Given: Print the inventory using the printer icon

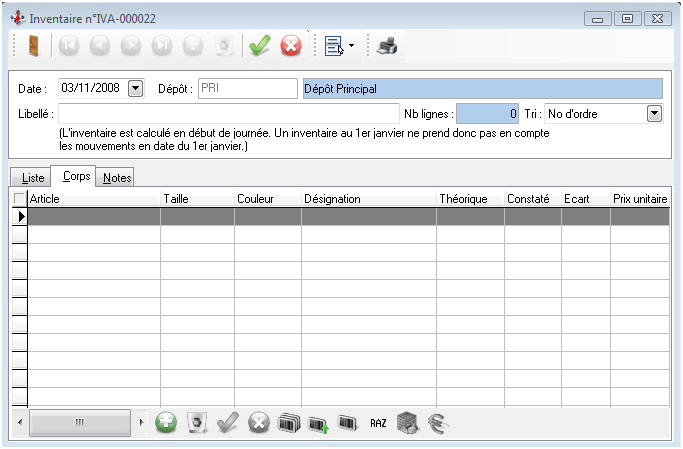Looking at the screenshot, I should (386, 45).
